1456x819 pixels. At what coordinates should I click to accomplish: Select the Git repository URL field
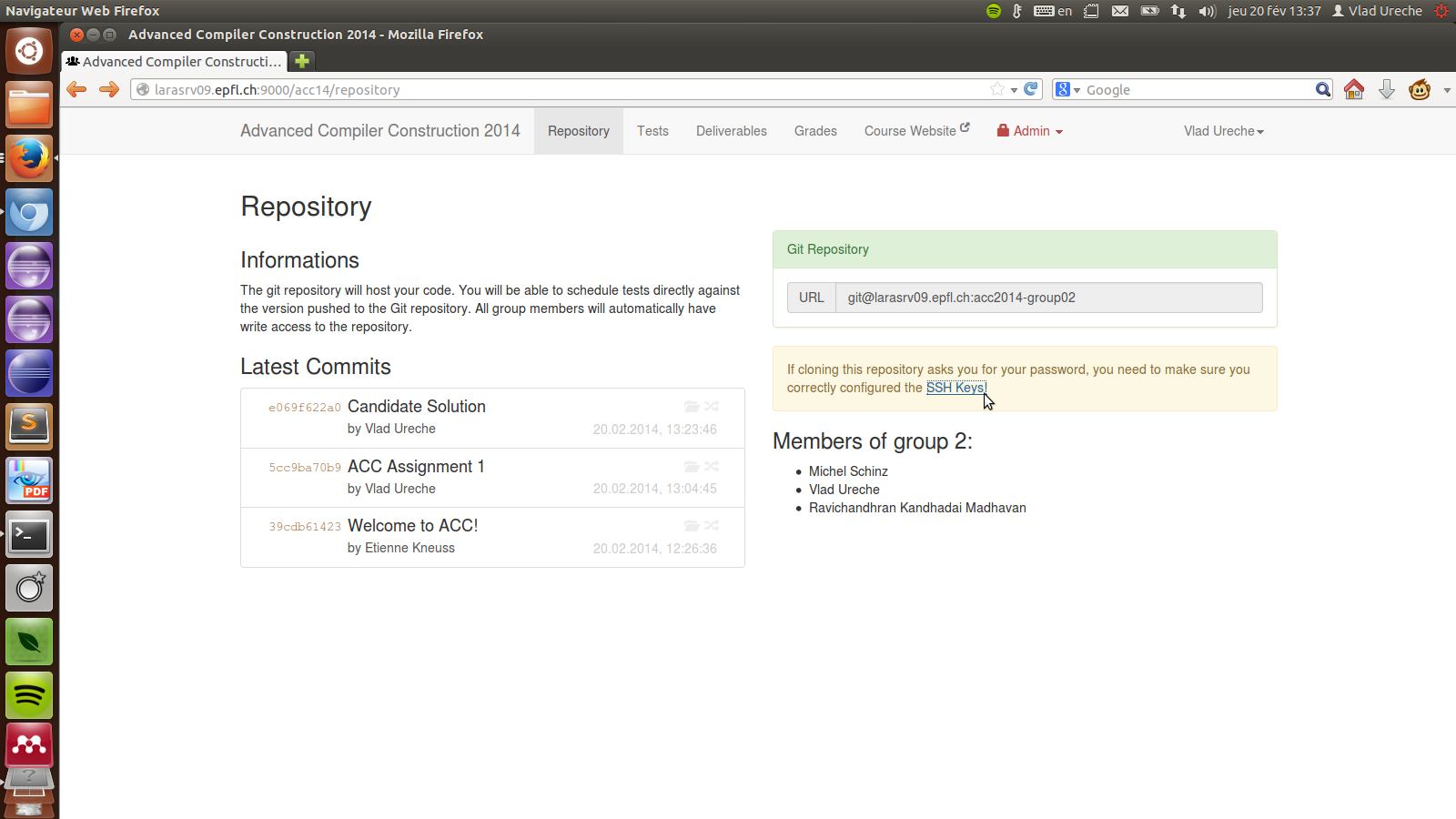(1046, 298)
